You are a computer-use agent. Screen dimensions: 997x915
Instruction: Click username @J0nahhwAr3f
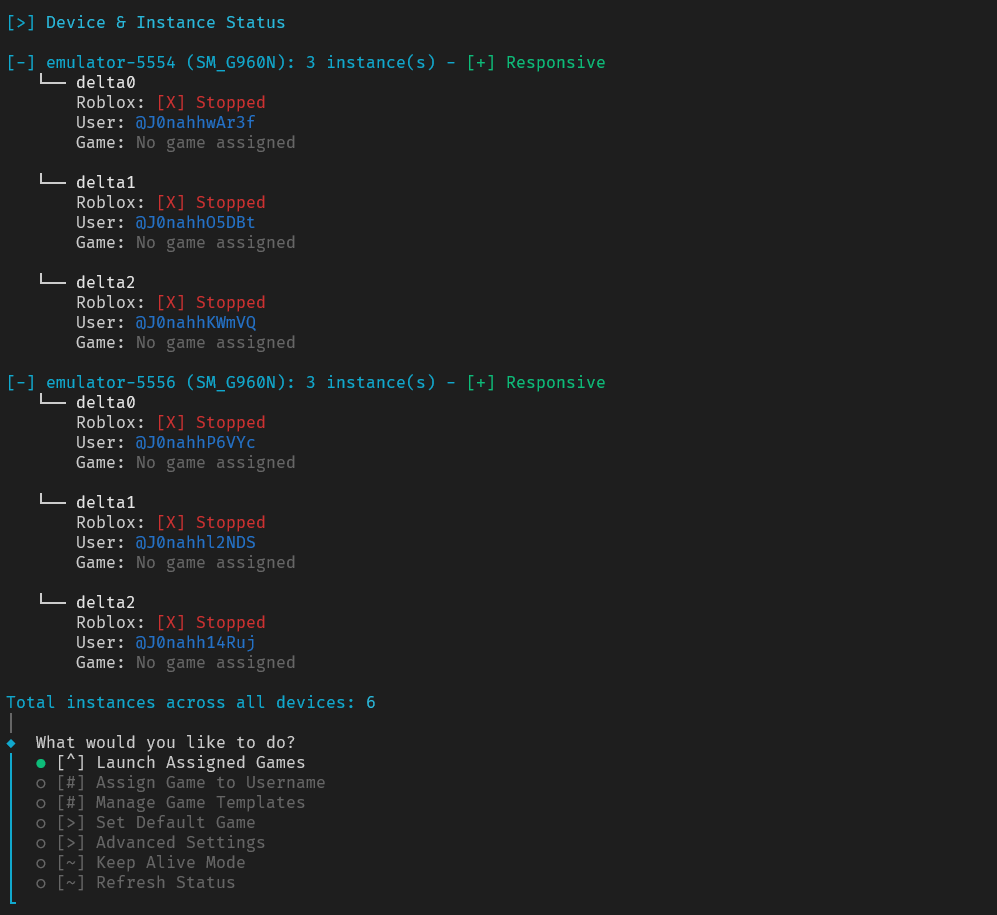195,123
